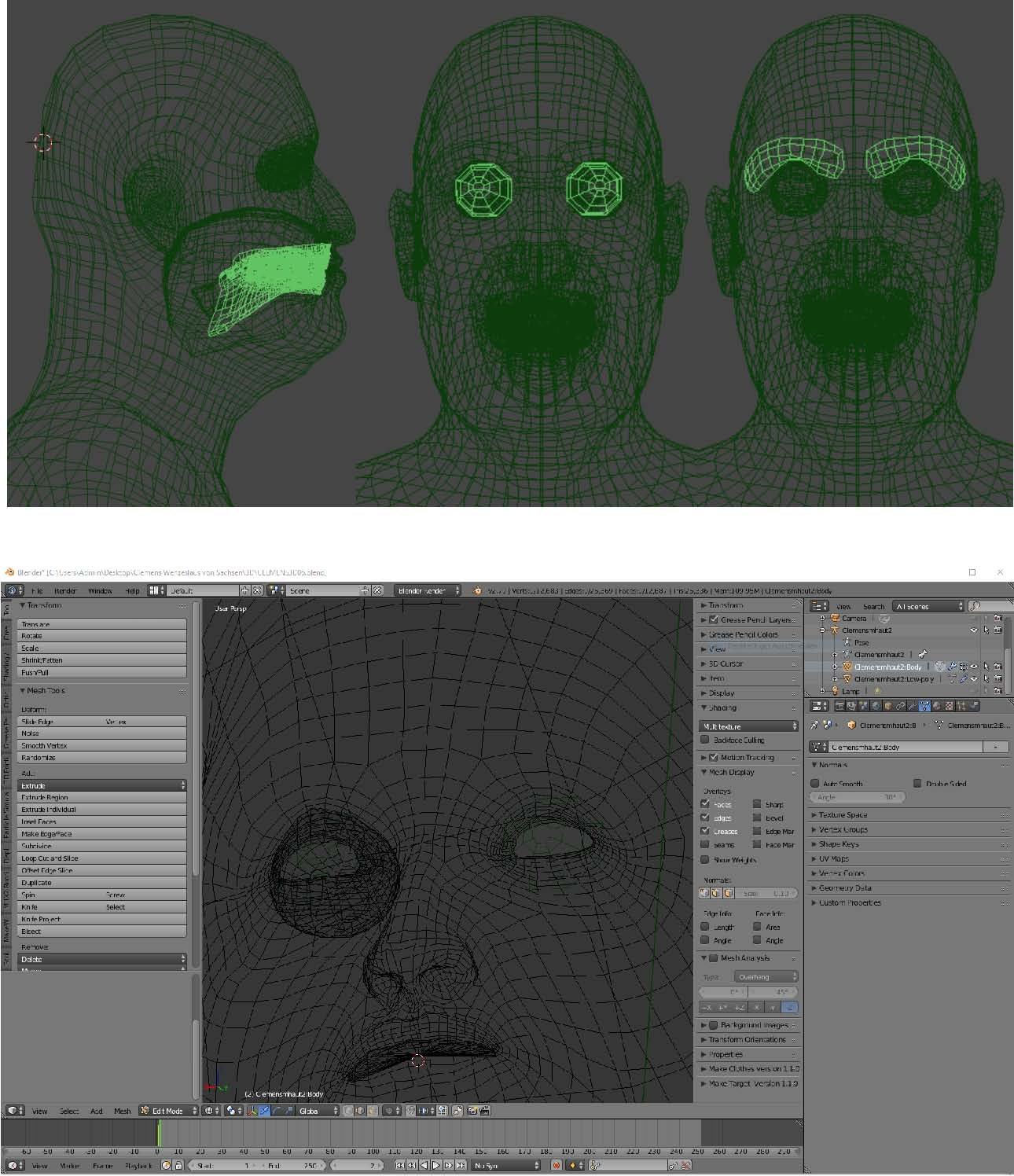Enable the Seams overlay checkbox
1014x1176 pixels.
tap(705, 844)
